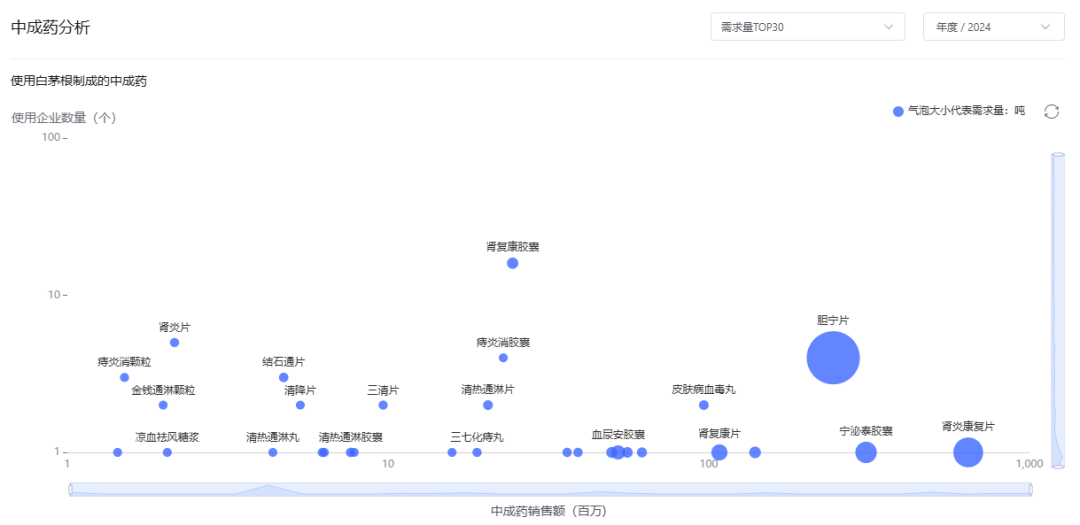The height and width of the screenshot is (525, 1080).
Task: Click the 血尿安胶囊 label text
Action: click(619, 435)
